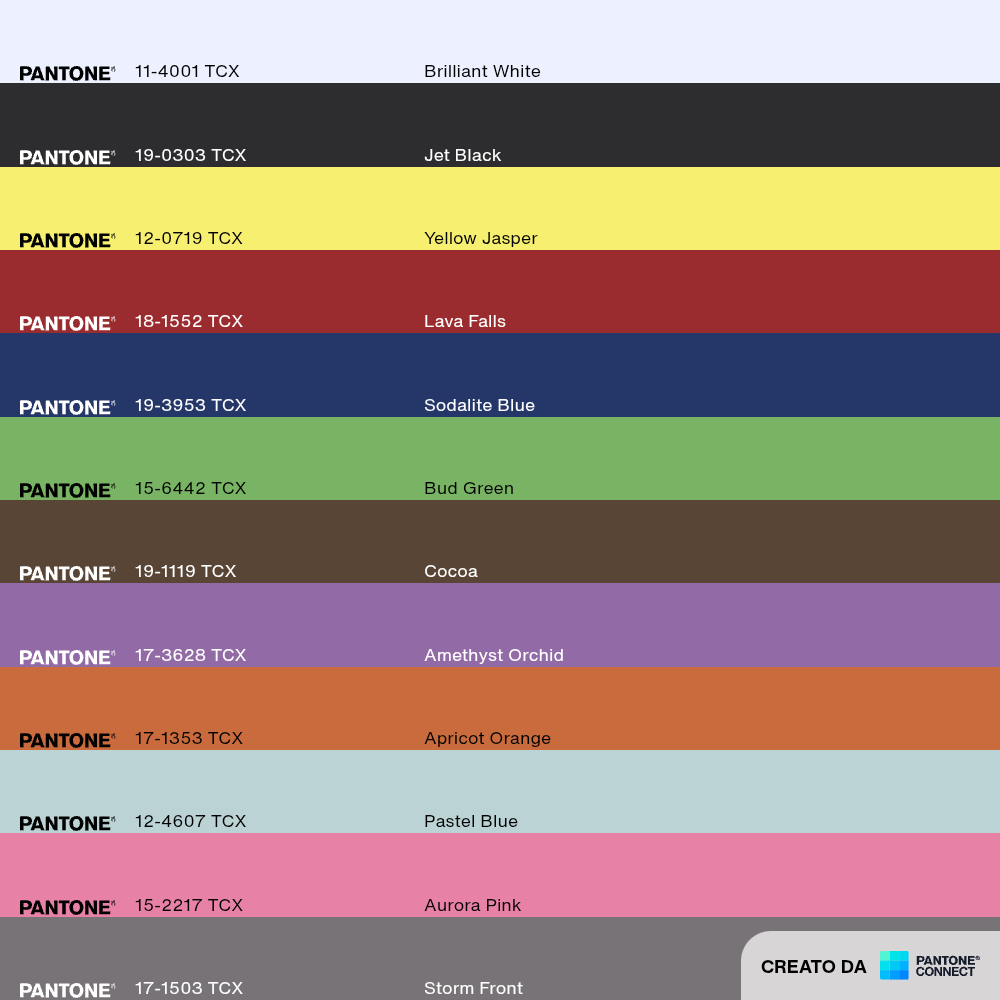Image resolution: width=1000 pixels, height=1000 pixels.
Task: Click the PANTONE logo on Cocoa row
Action: (x=67, y=573)
